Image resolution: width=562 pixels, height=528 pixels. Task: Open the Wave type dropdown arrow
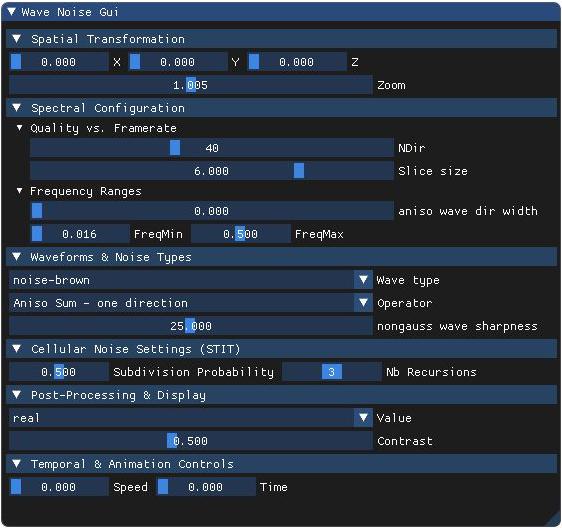tap(363, 280)
